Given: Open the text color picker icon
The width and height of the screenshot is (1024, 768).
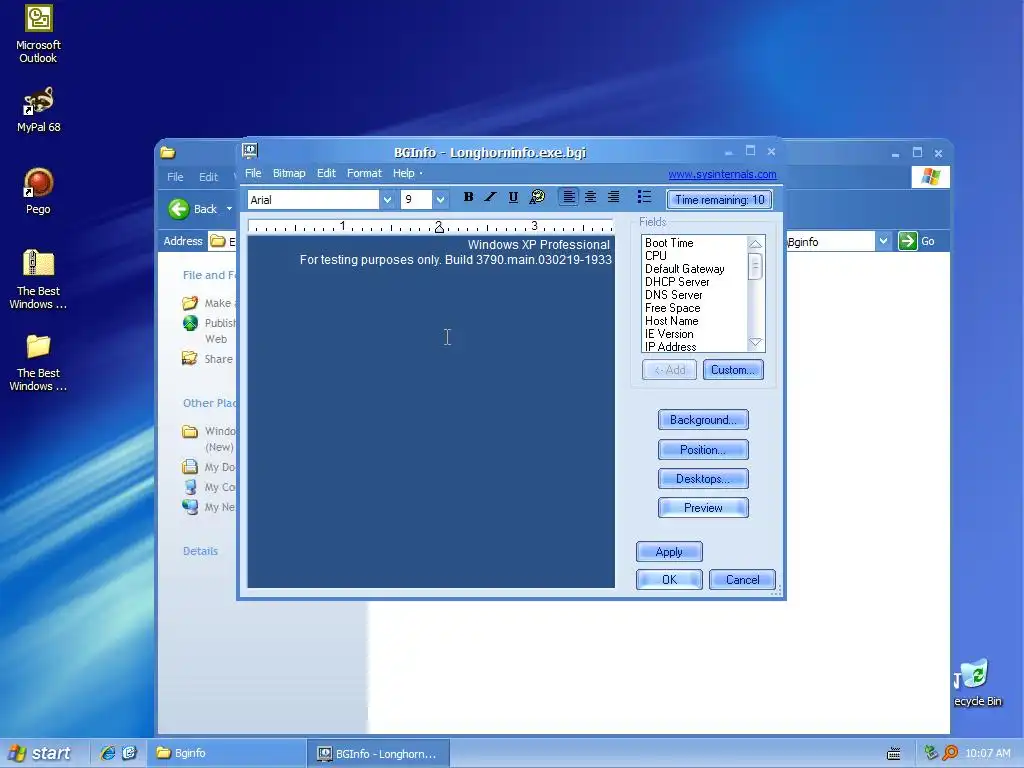Looking at the screenshot, I should (x=537, y=197).
